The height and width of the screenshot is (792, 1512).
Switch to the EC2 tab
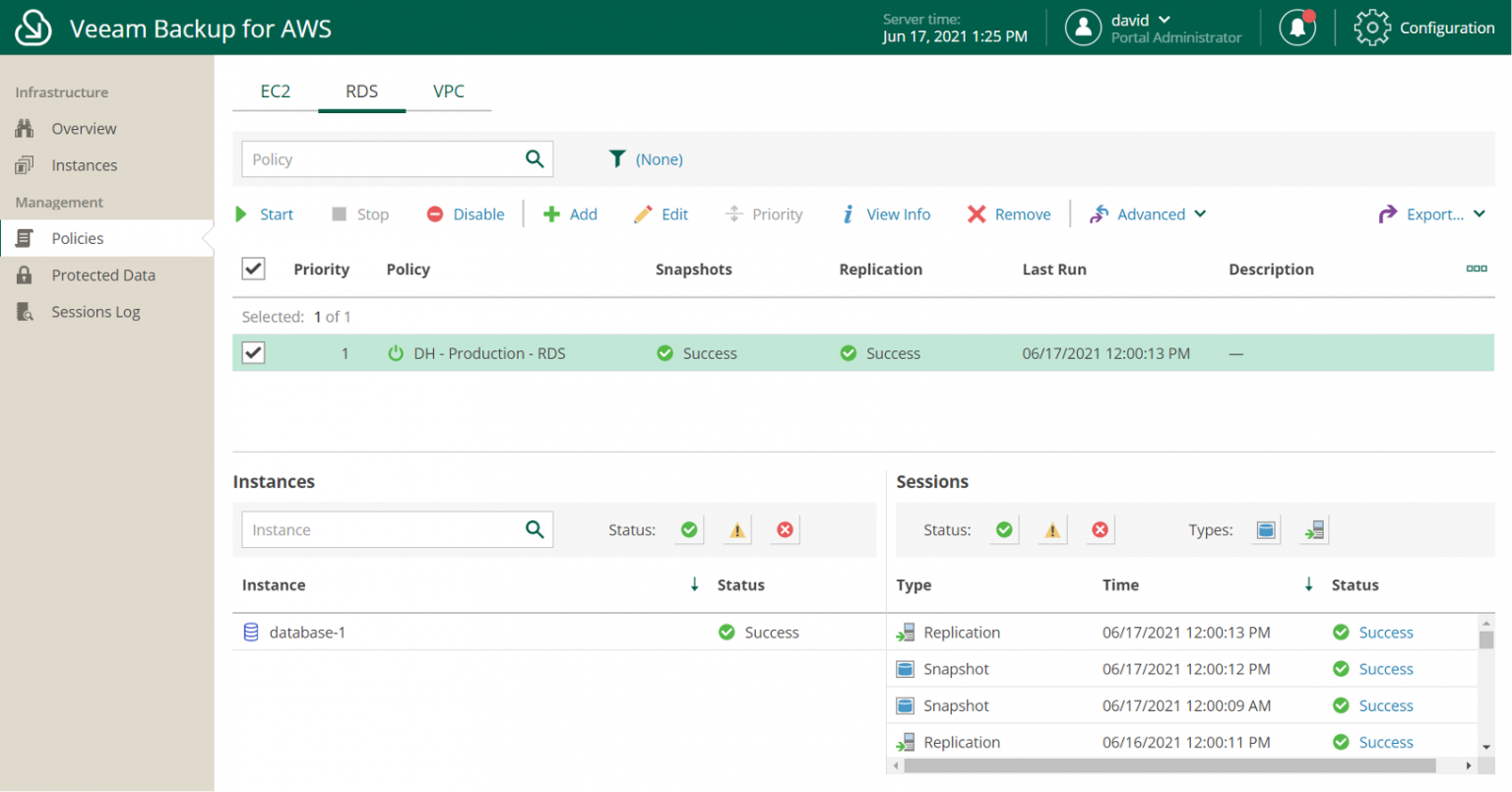point(275,91)
